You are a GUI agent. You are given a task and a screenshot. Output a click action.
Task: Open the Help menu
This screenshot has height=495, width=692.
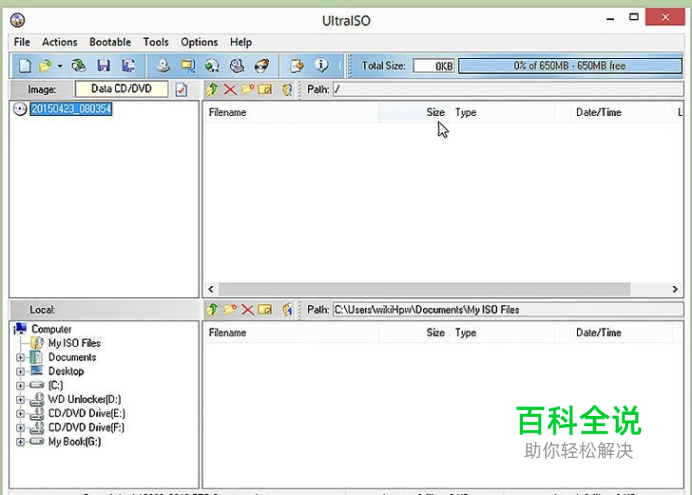pyautogui.click(x=241, y=42)
